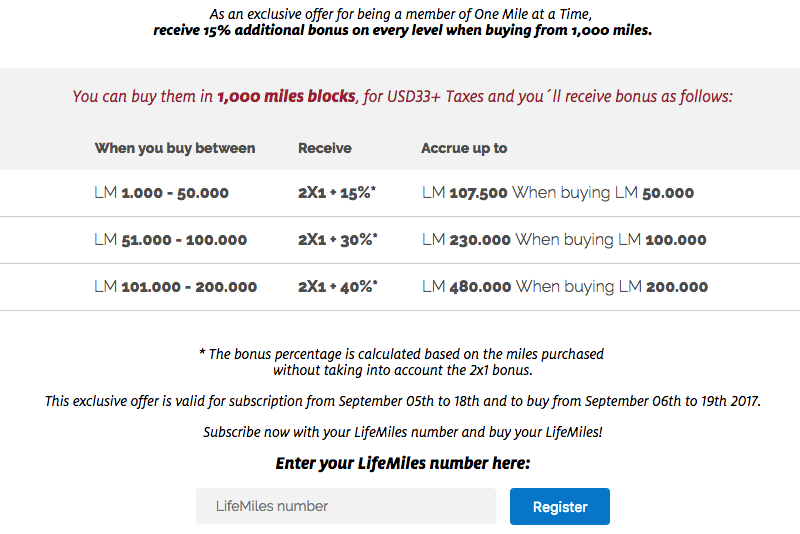Click 'Enter your LifeMiles number here' heading
This screenshot has width=800, height=534.
(x=403, y=463)
